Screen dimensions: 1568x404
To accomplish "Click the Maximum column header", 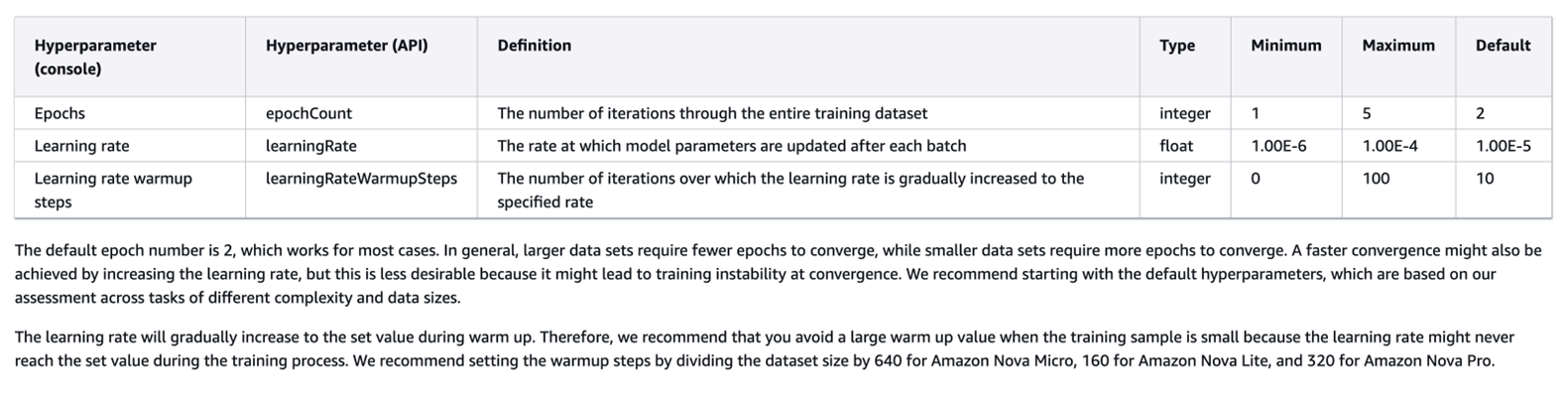I will pos(1397,46).
